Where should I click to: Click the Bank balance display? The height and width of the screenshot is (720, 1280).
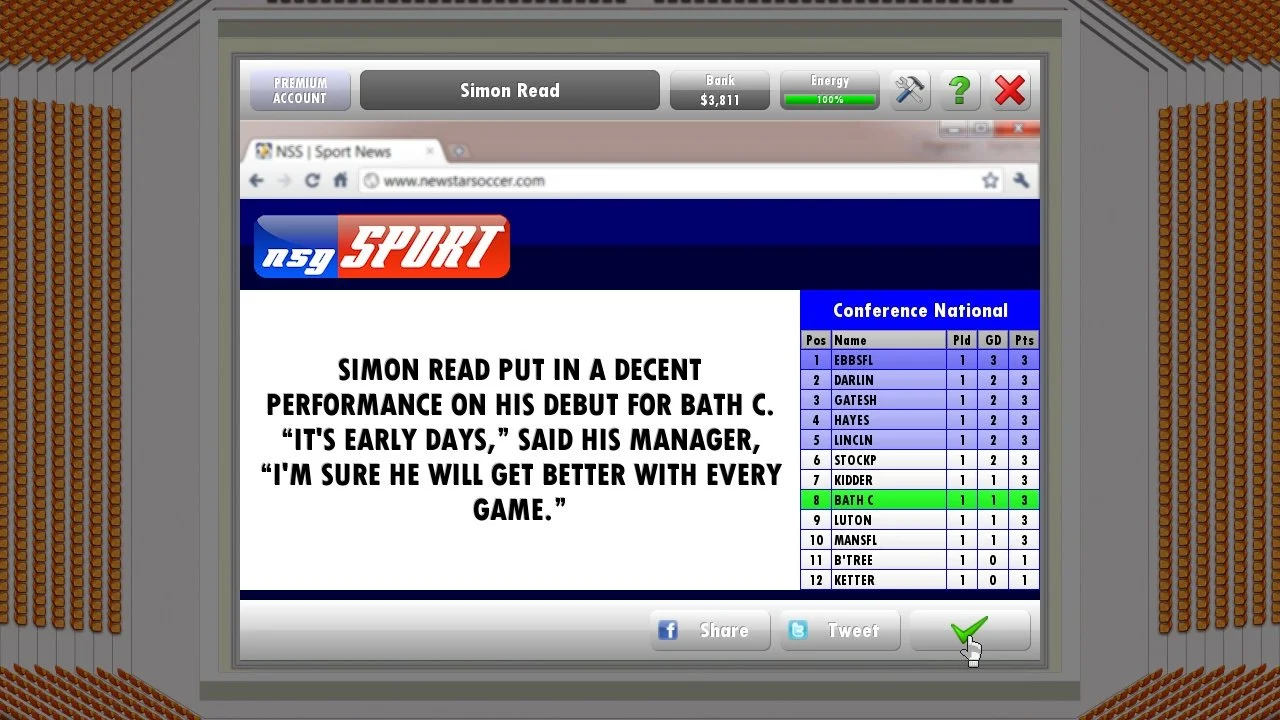[720, 90]
